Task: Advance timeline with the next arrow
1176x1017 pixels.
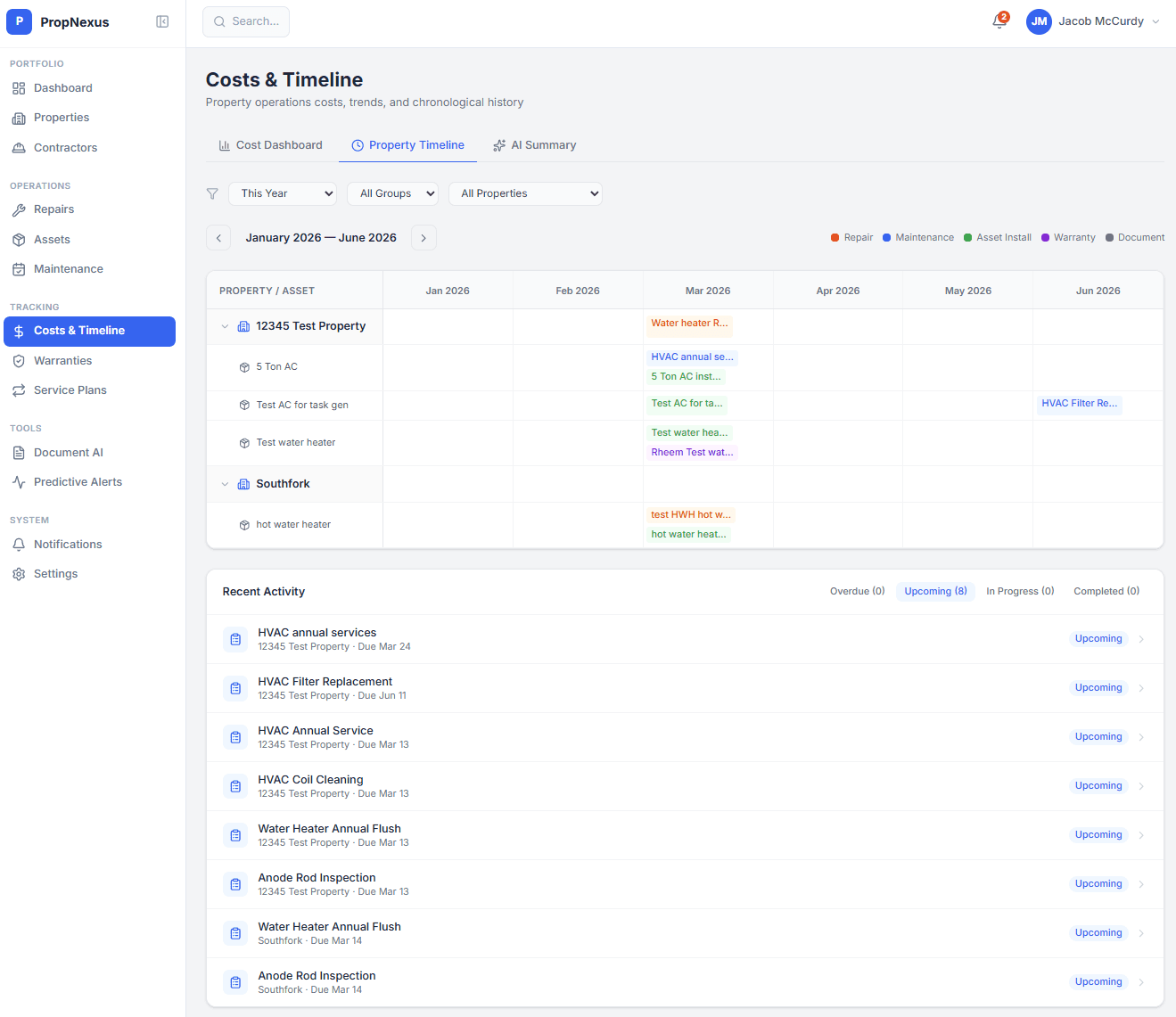Action: tap(423, 237)
